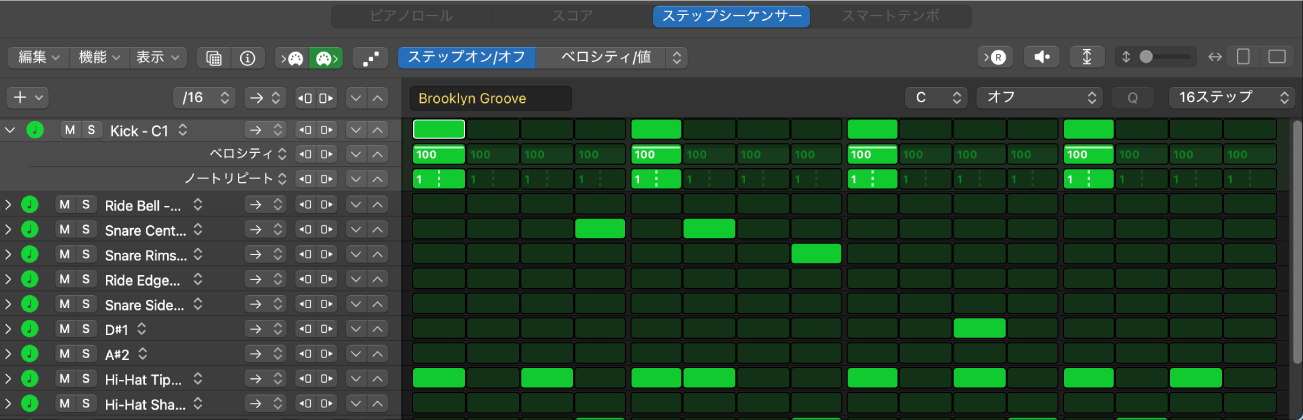
Task: Decrement all rows value down arrow in header
Action: point(357,98)
